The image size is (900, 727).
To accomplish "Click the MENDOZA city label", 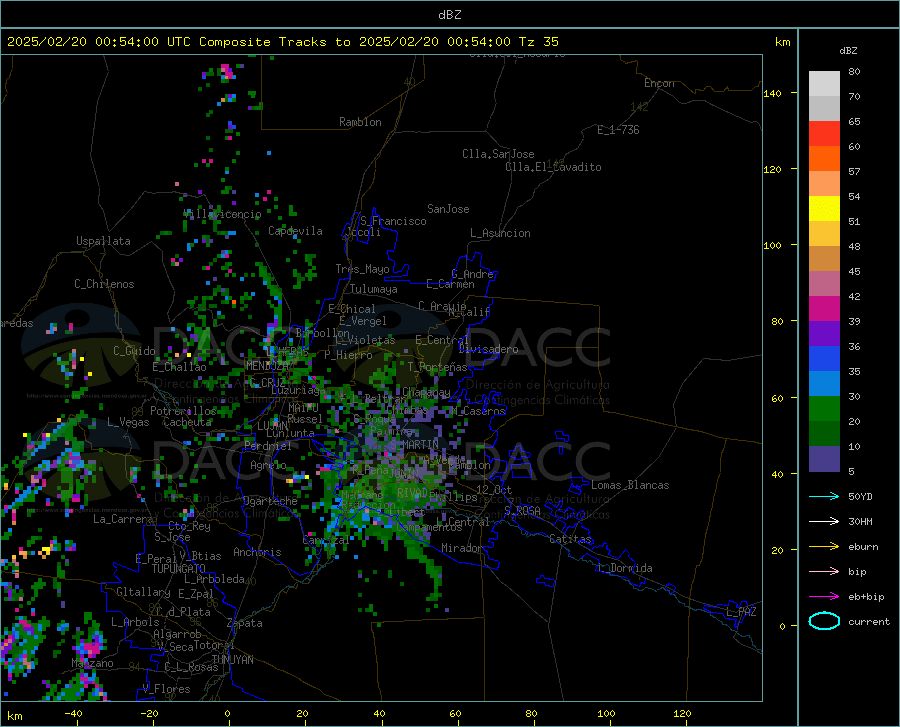I will point(267,366).
